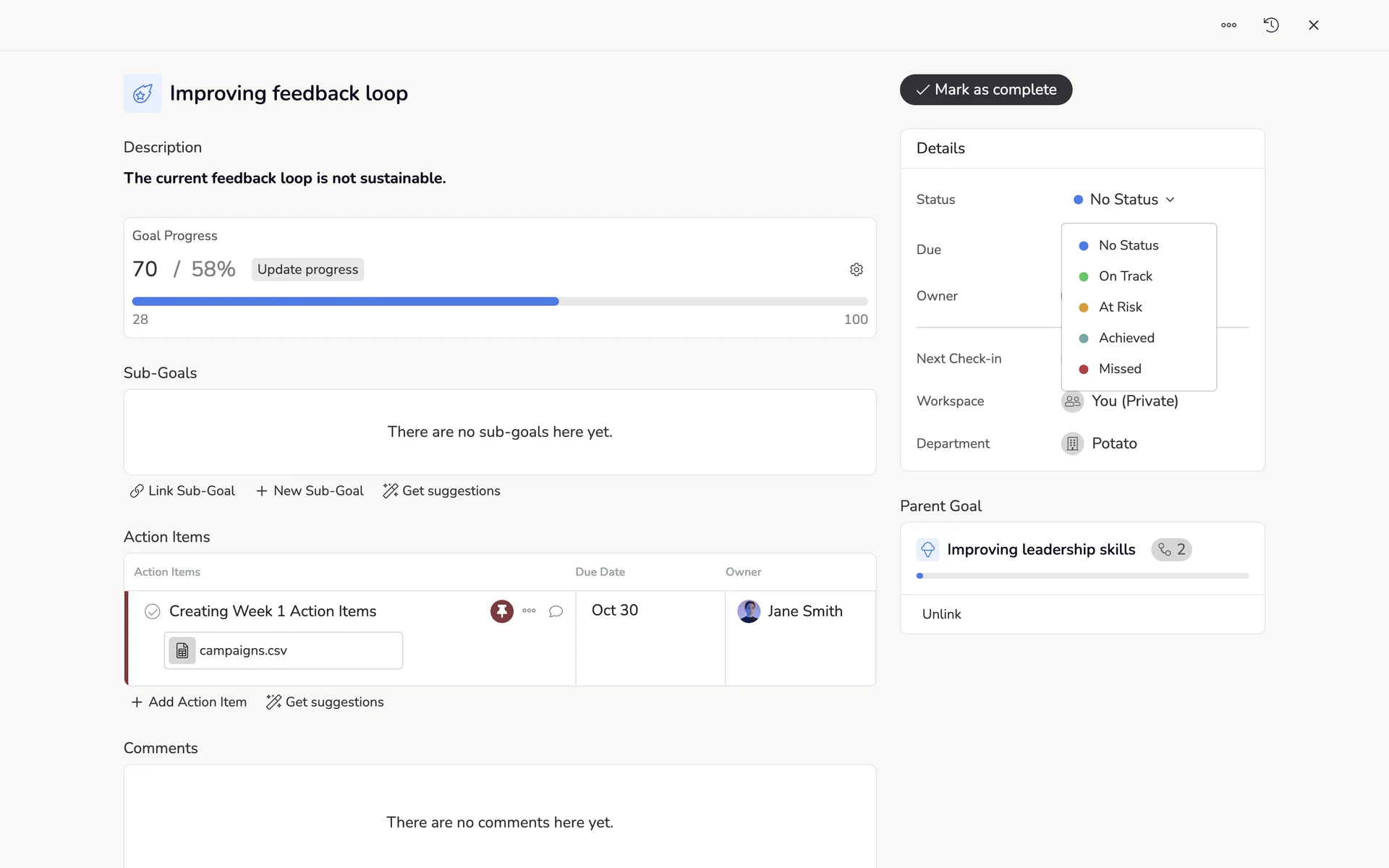Click the goal progress settings gear

click(856, 270)
